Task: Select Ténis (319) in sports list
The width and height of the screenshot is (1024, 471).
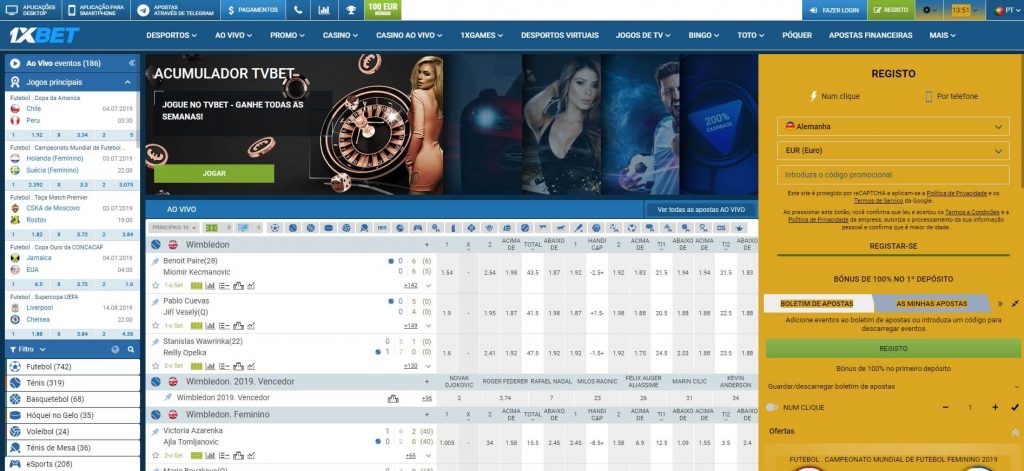Action: tap(72, 383)
